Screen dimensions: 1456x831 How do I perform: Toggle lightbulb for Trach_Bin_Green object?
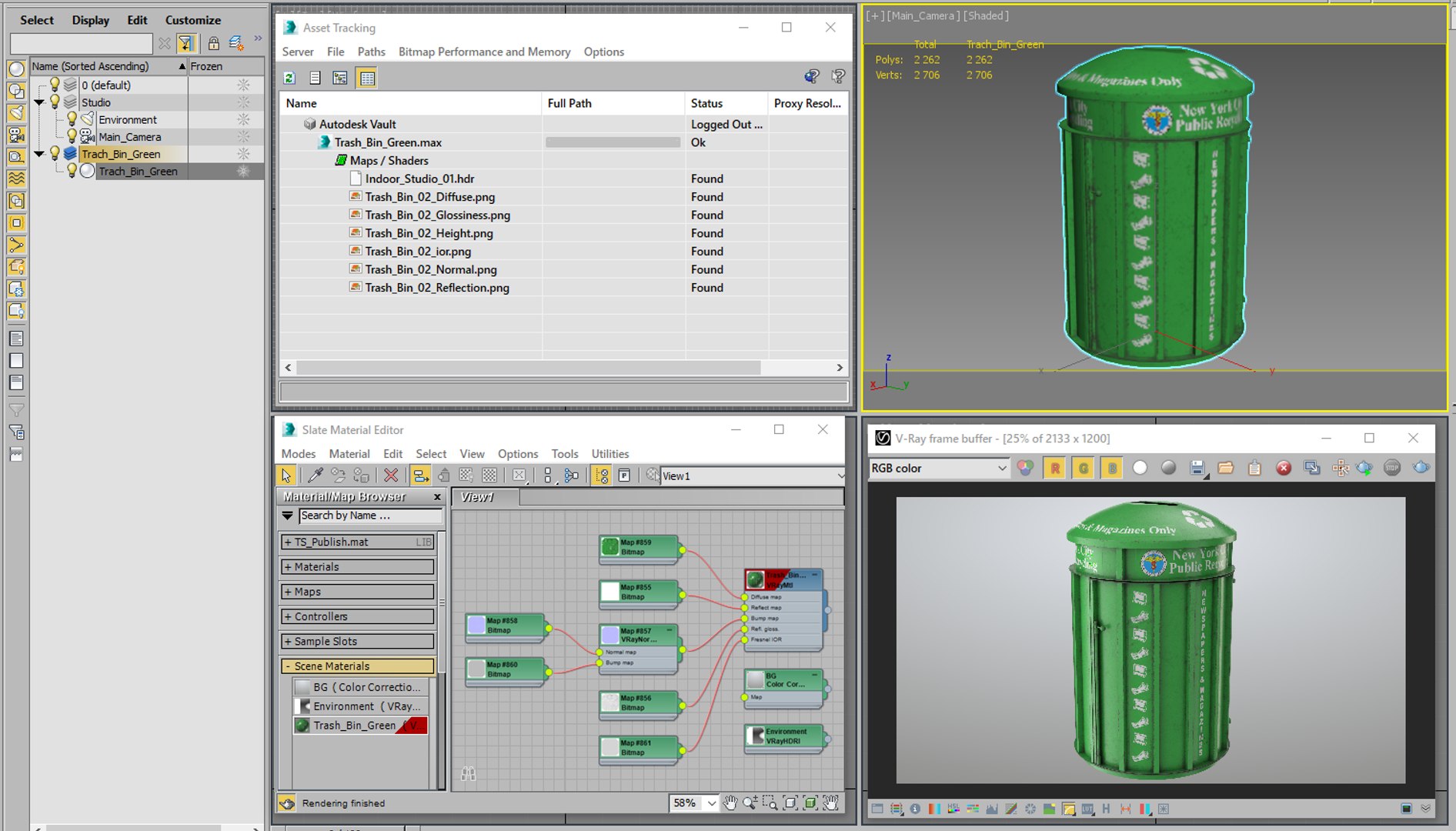pos(72,171)
